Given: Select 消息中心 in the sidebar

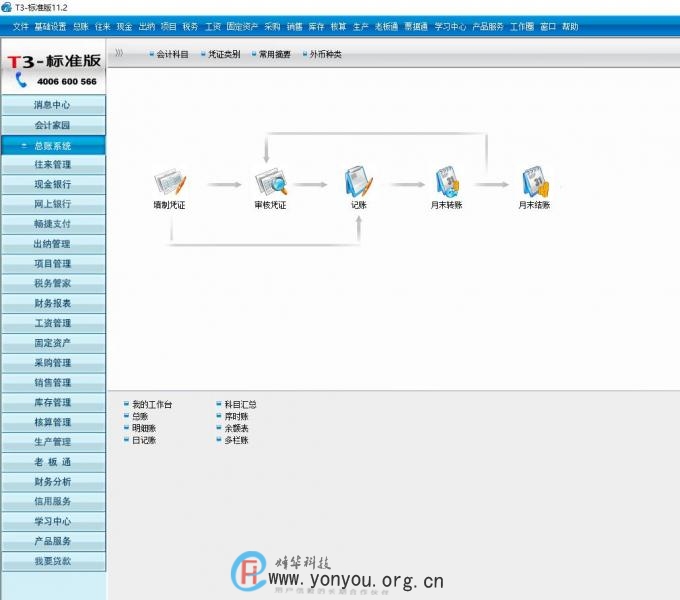Looking at the screenshot, I should pyautogui.click(x=53, y=105).
